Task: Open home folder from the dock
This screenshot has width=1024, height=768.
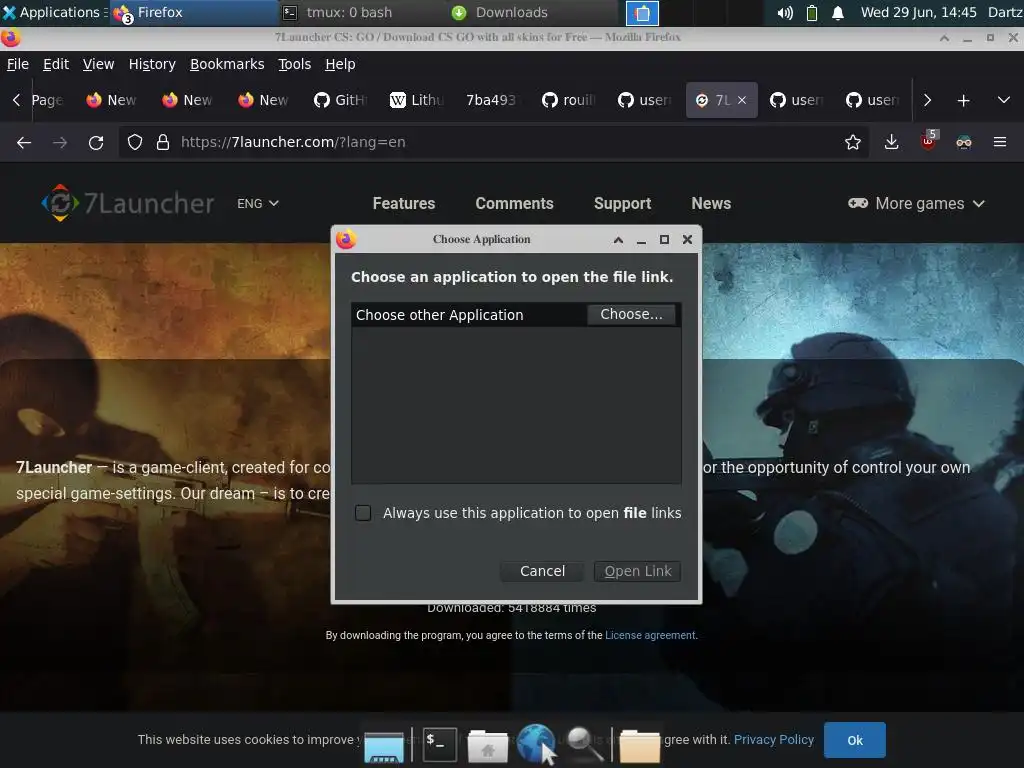Action: click(487, 745)
